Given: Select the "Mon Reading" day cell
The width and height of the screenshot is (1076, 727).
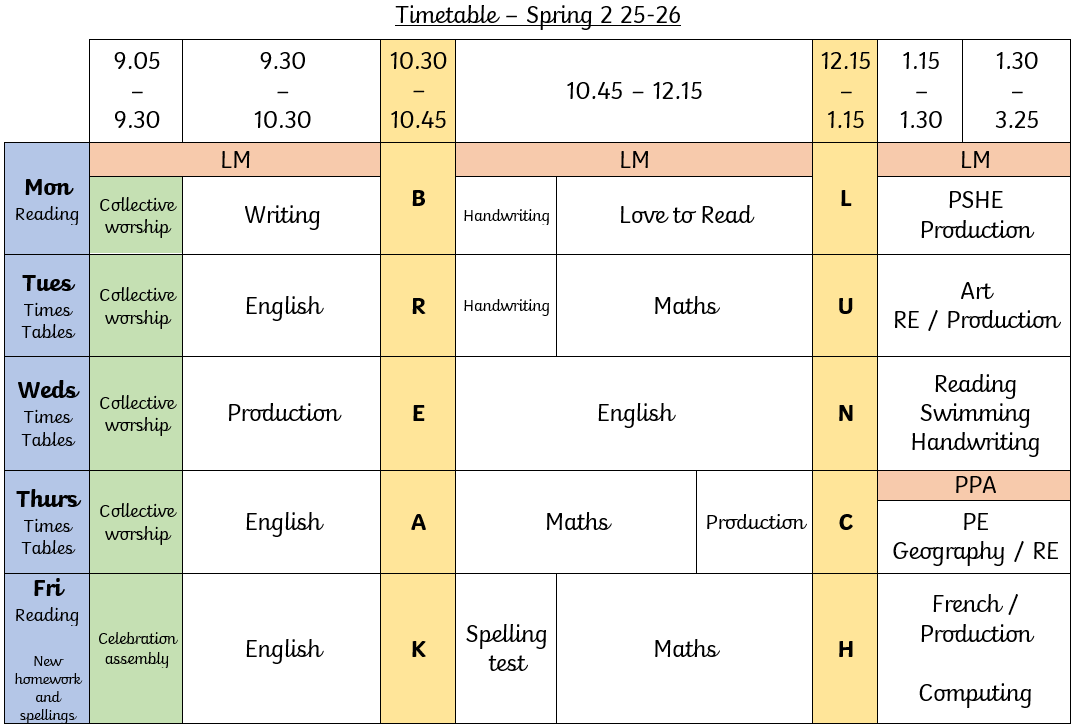Looking at the screenshot, I should pyautogui.click(x=47, y=199).
